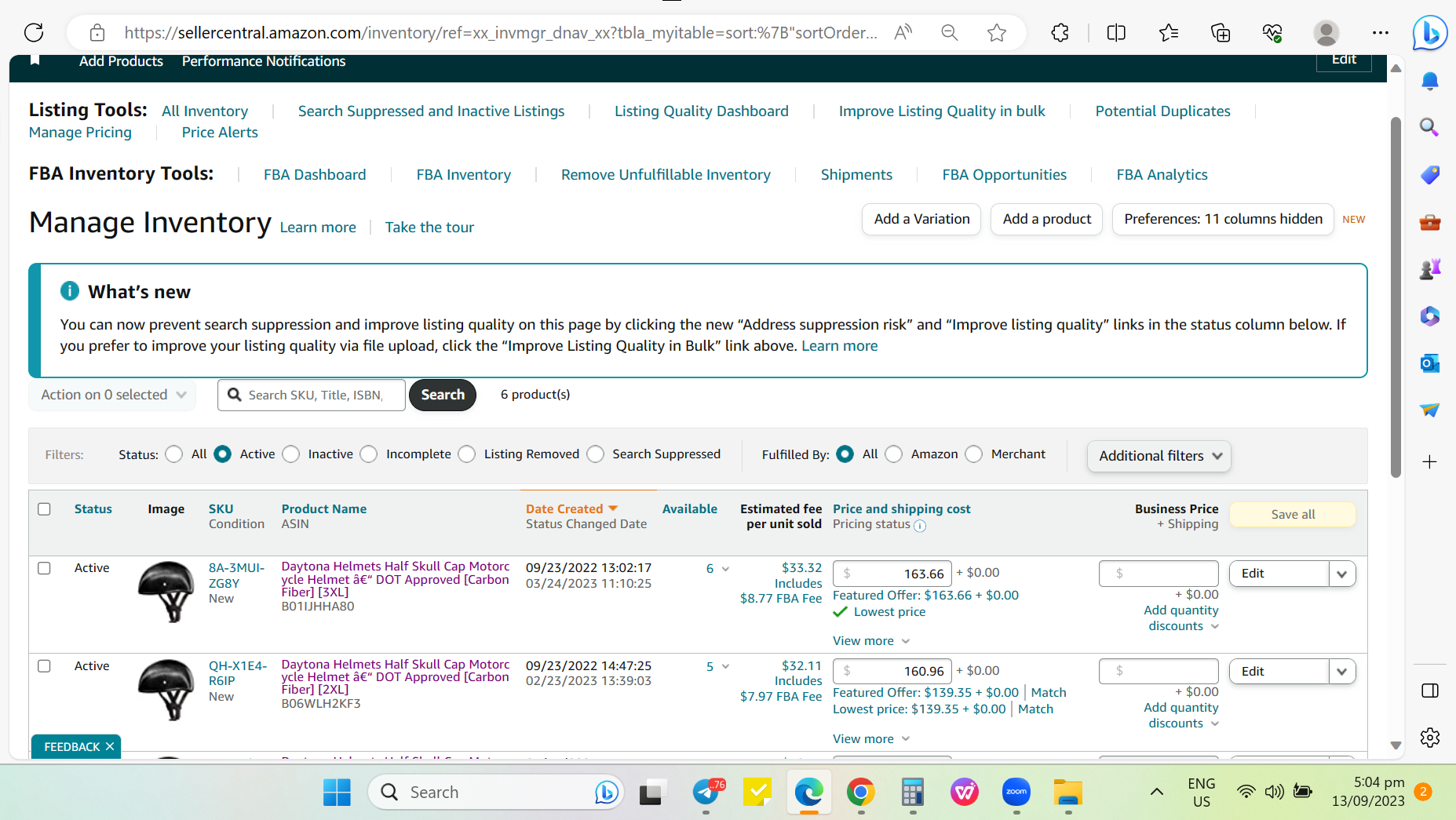Select the Incomplete status filter
This screenshot has width=1456, height=820.
click(369, 454)
